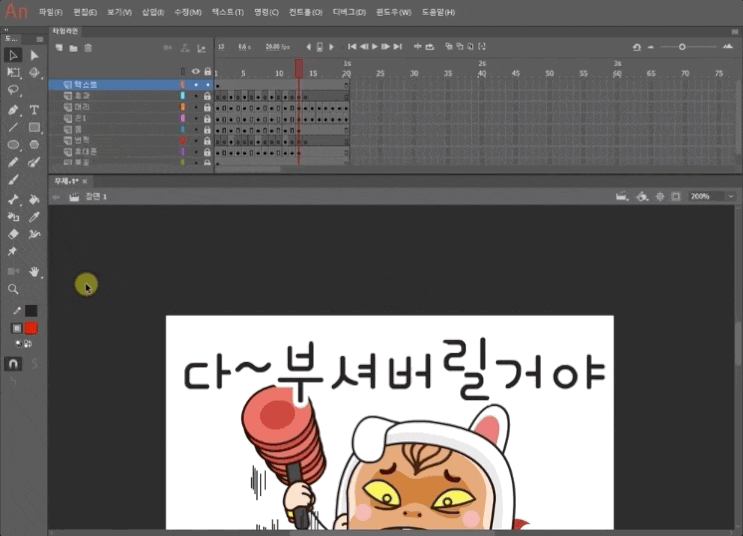The height and width of the screenshot is (536, 743).
Task: Toggle visibility of 몸 layer
Action: click(196, 130)
